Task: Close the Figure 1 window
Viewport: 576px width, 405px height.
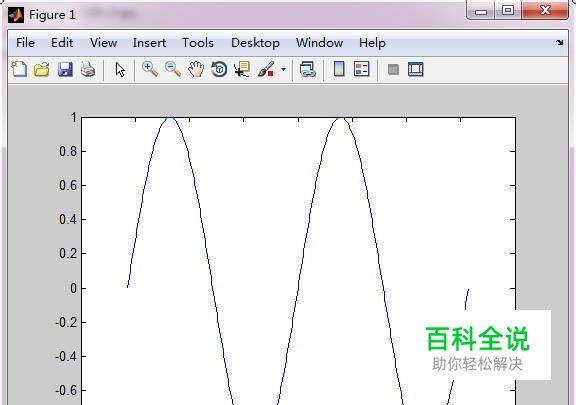Action: click(x=545, y=10)
